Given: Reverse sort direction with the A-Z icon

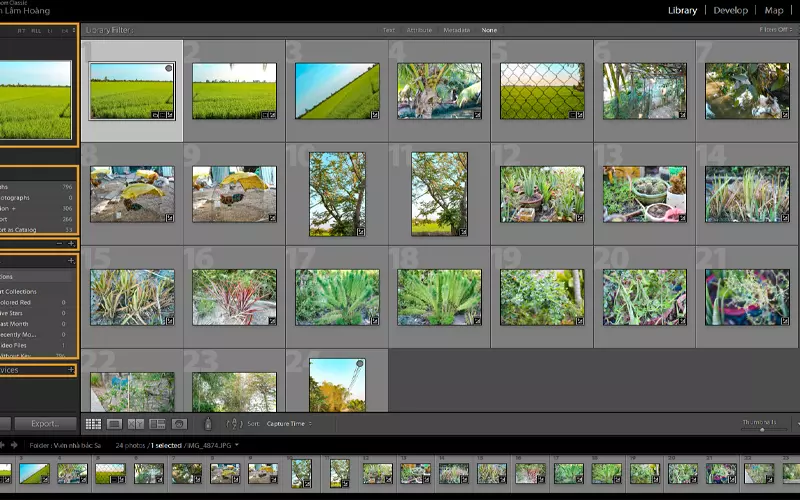Looking at the screenshot, I should pos(234,423).
